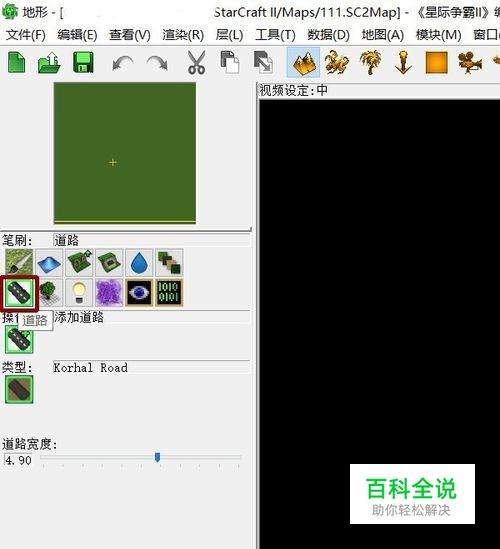Select the lighting bulb brush
This screenshot has width=500, height=549.
79,293
